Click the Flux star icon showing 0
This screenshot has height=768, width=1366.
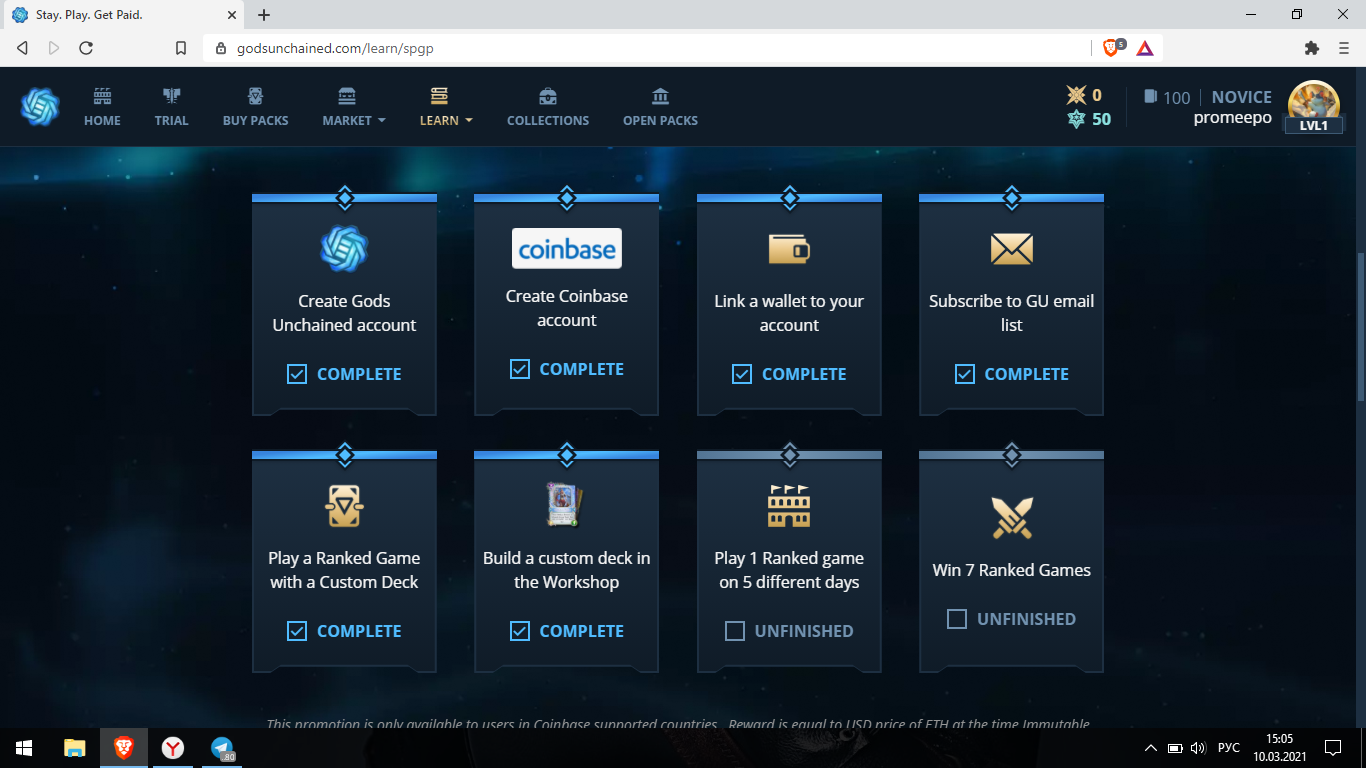coord(1076,95)
